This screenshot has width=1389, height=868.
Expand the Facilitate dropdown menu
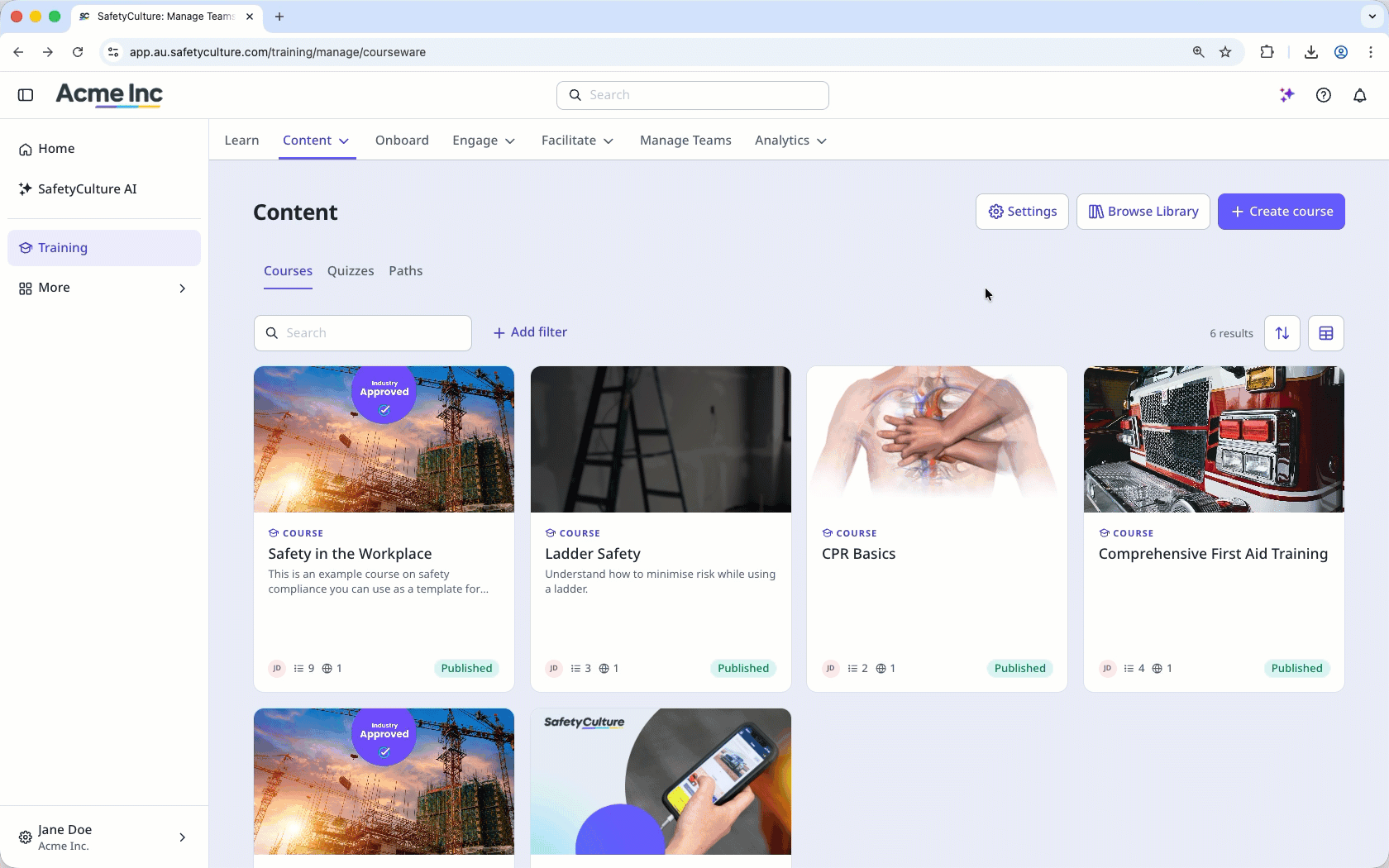click(x=609, y=141)
